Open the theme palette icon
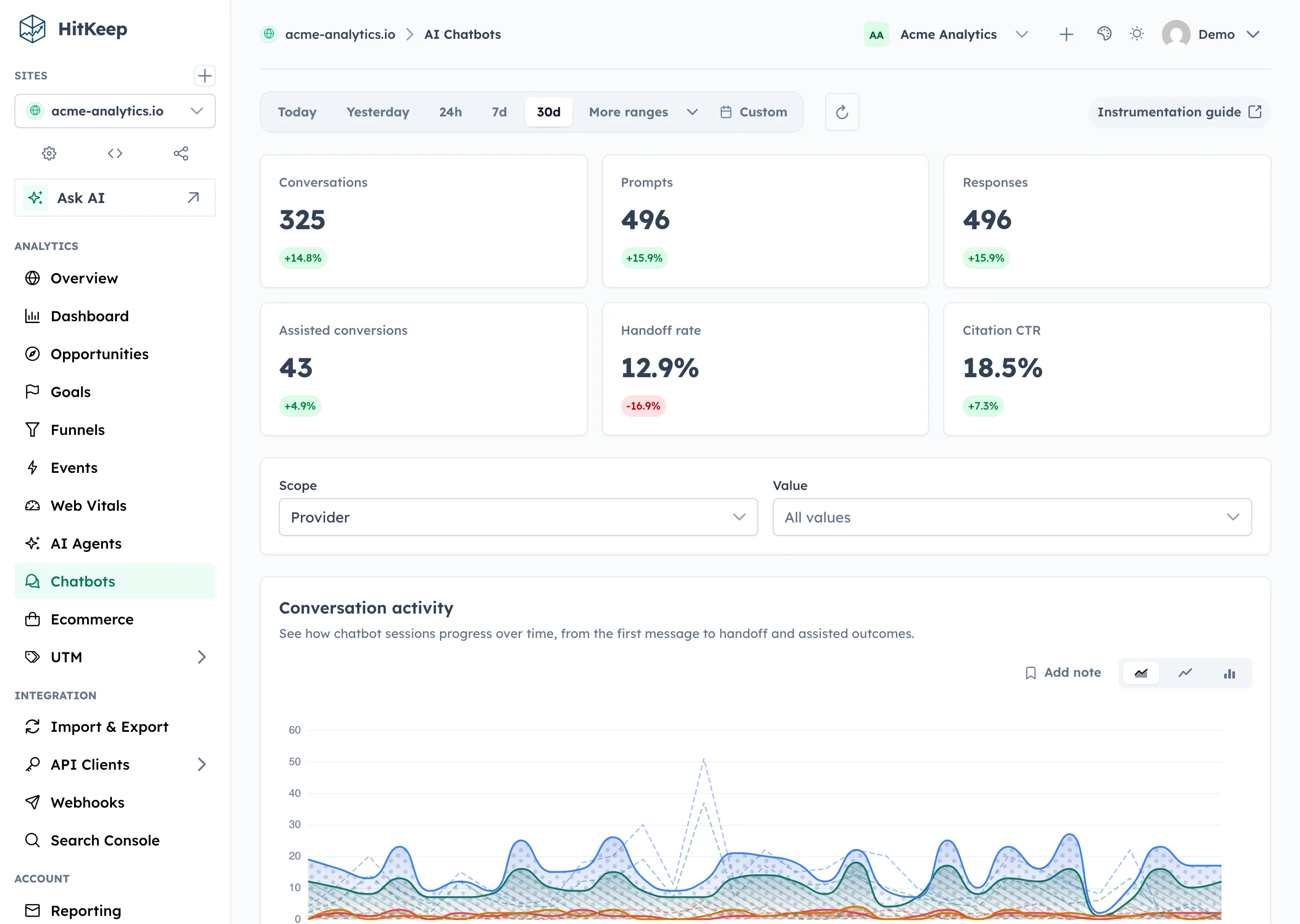The width and height of the screenshot is (1300, 924). point(1104,34)
